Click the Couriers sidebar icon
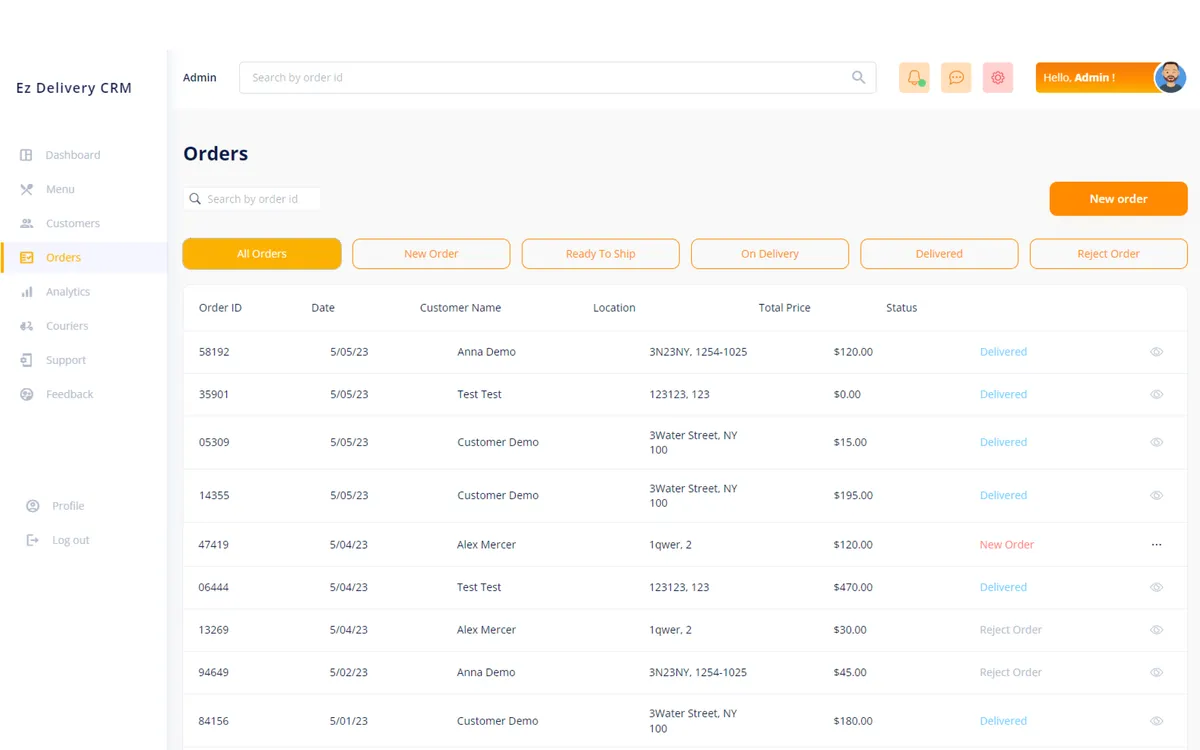1200x750 pixels. (26, 326)
